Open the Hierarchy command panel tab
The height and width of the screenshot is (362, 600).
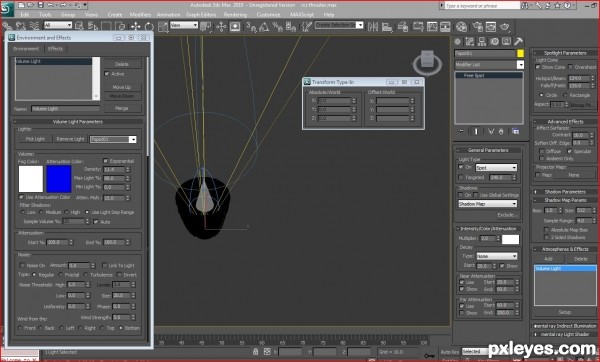pyautogui.click(x=482, y=41)
